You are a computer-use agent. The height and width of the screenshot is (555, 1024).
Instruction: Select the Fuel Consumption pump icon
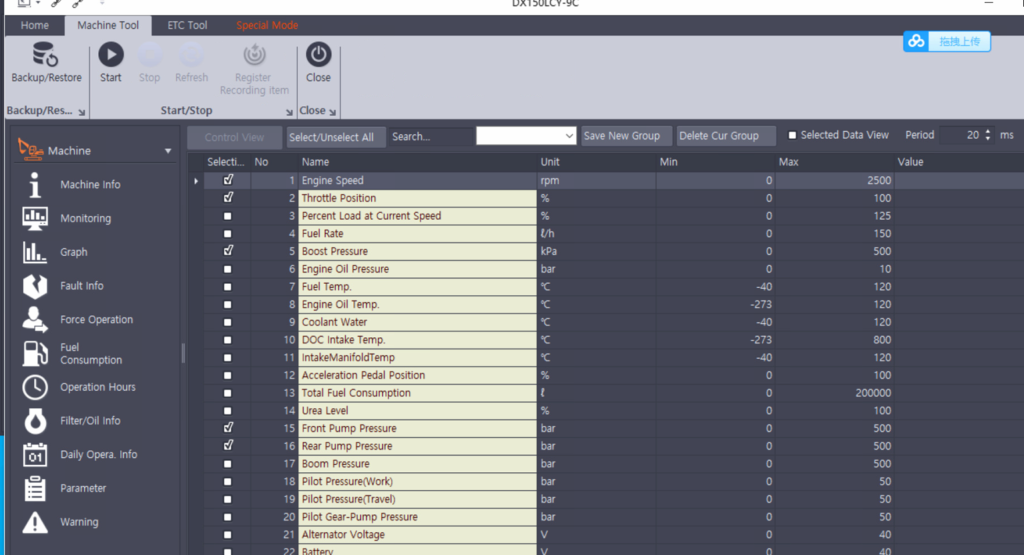click(35, 353)
